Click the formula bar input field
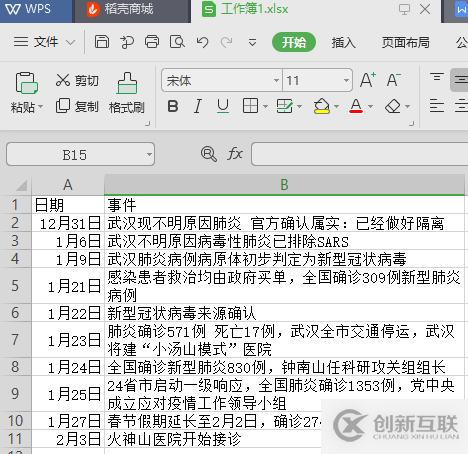The height and width of the screenshot is (454, 468). 359,154
